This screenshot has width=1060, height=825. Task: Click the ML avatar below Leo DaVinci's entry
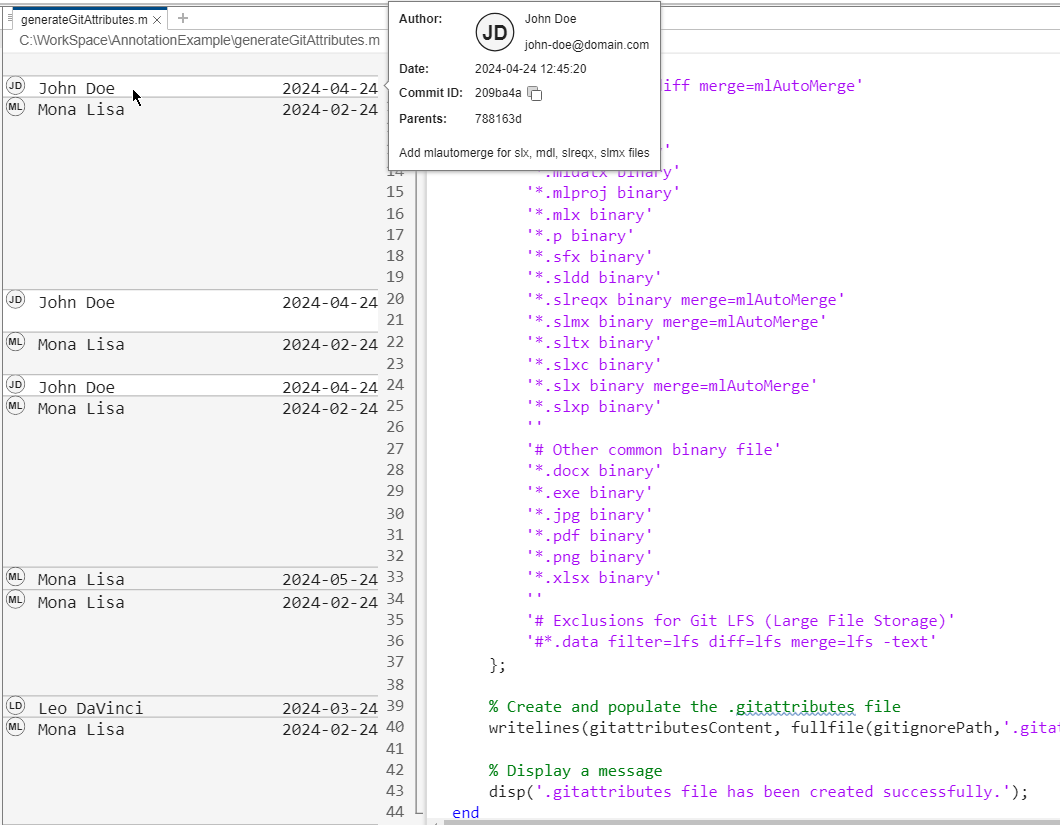pos(15,729)
